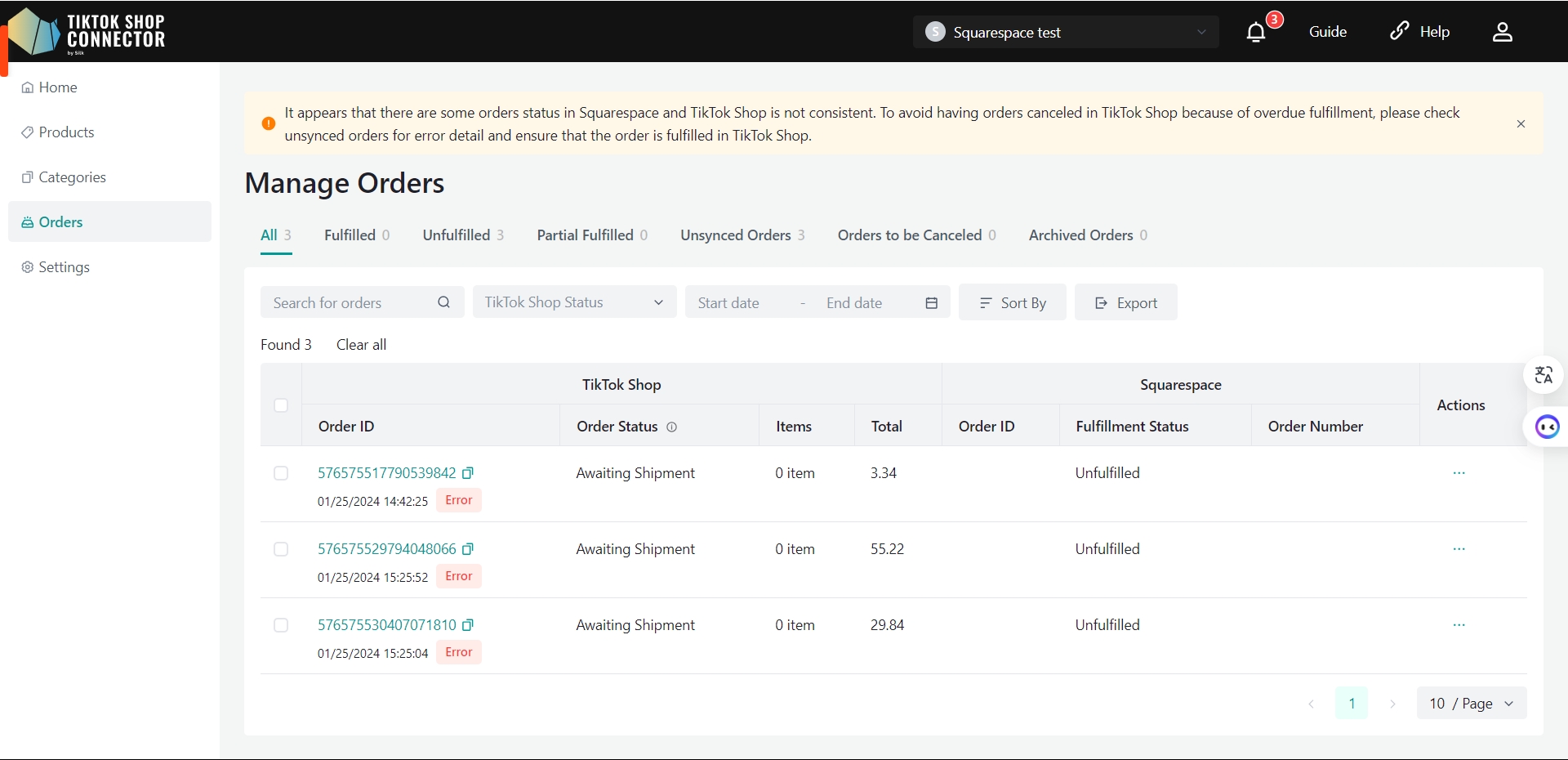Open the notifications bell
The height and width of the screenshot is (760, 1568).
[x=1256, y=32]
